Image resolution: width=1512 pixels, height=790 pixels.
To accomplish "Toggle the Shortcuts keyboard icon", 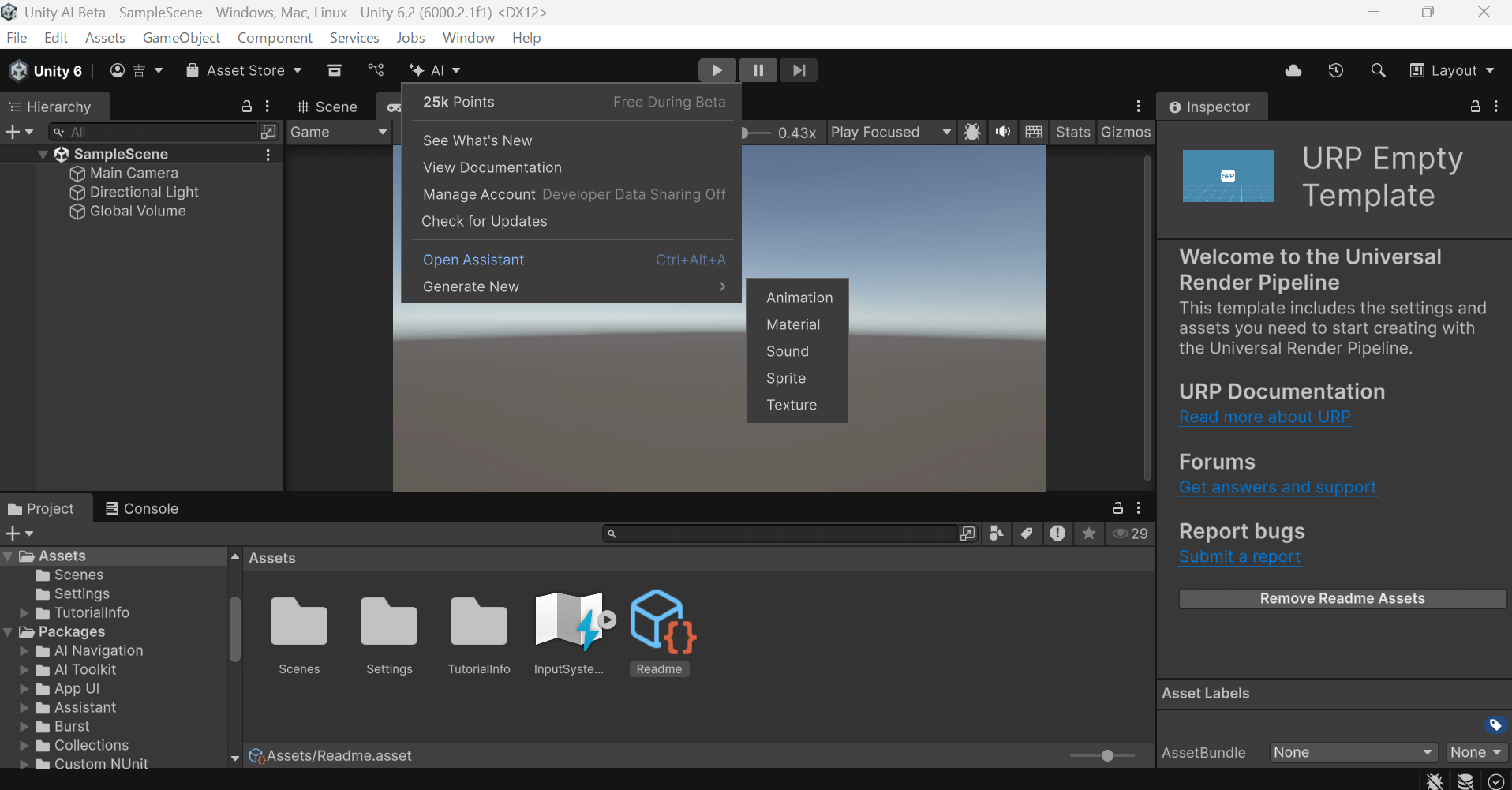I will pyautogui.click(x=1034, y=132).
